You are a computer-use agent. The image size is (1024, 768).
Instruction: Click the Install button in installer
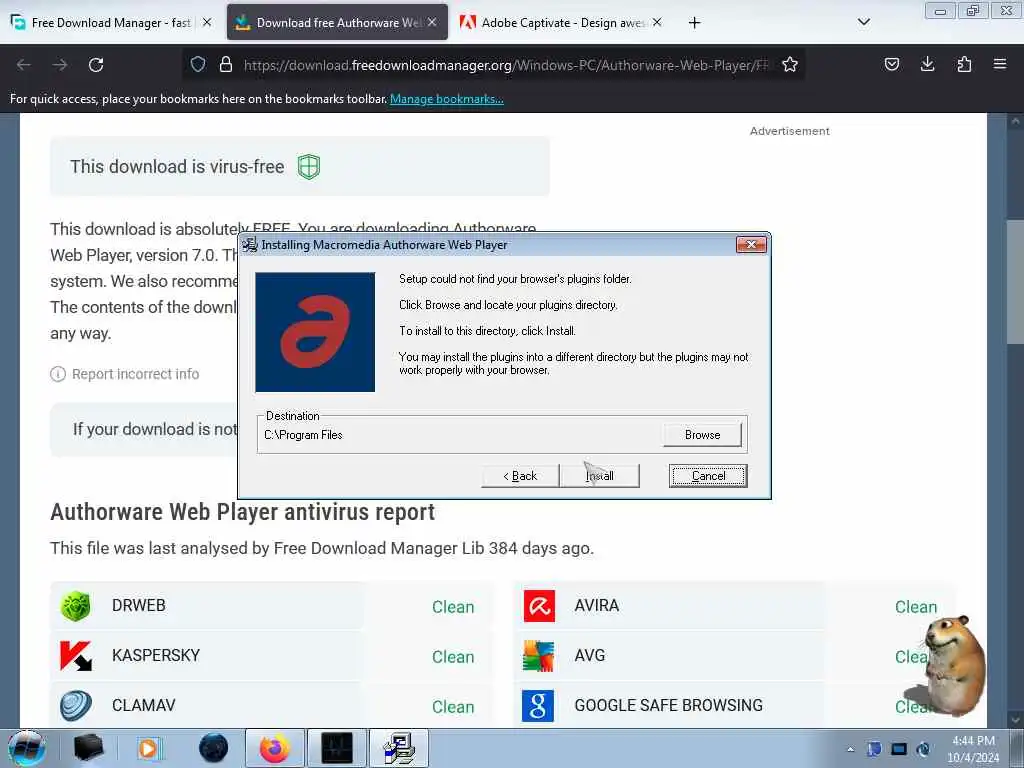tap(600, 476)
